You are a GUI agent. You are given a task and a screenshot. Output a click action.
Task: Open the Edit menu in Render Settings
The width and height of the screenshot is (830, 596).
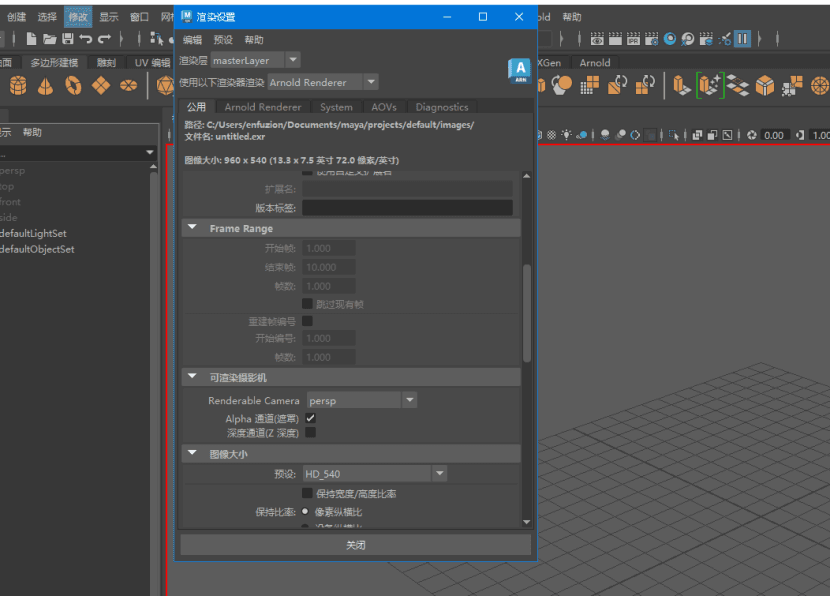pyautogui.click(x=192, y=40)
